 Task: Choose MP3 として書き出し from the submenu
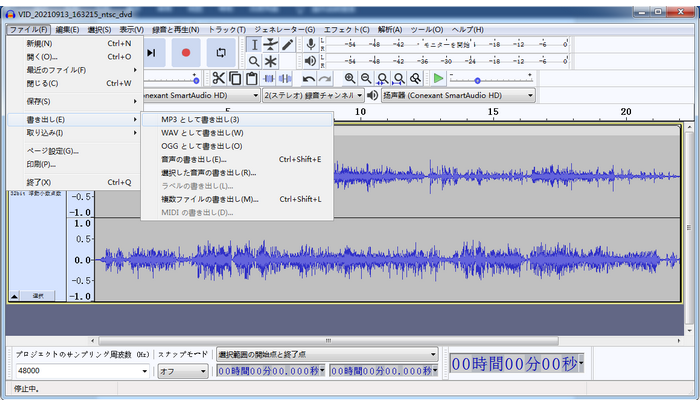click(200, 120)
